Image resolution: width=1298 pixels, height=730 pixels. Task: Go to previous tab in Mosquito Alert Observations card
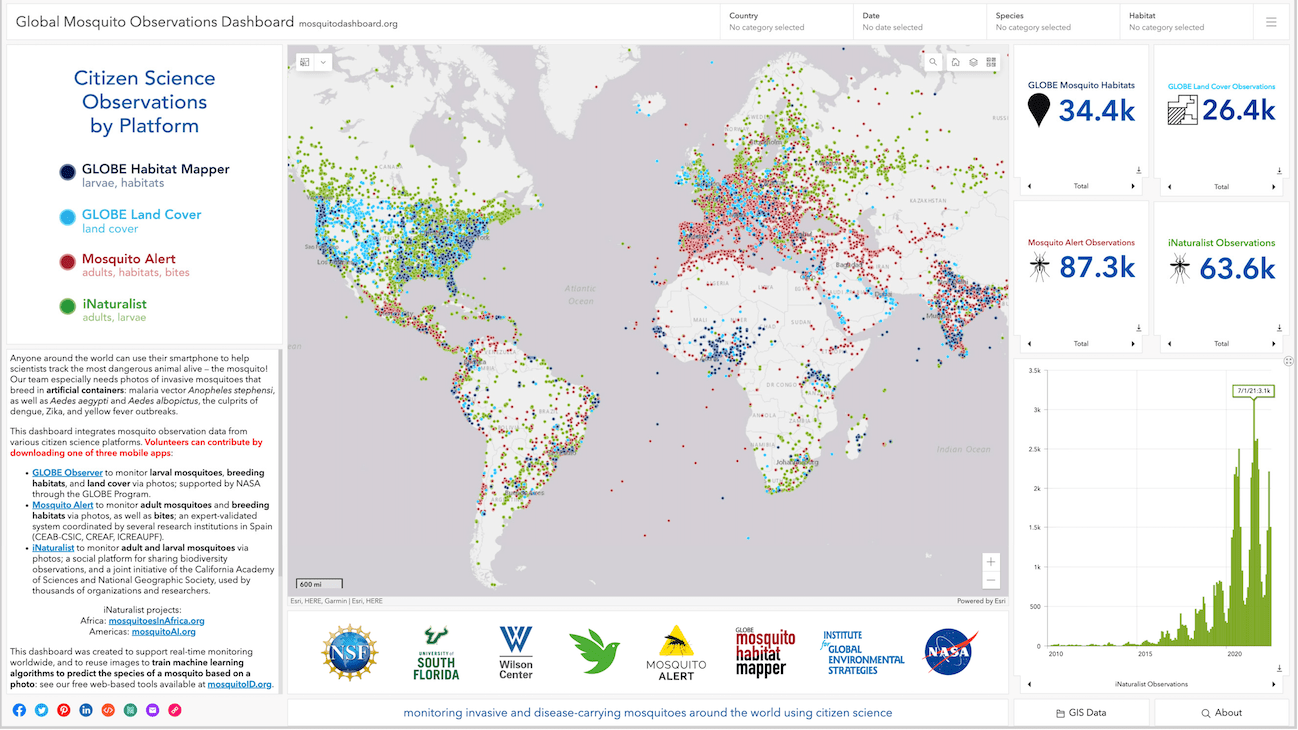pyautogui.click(x=1028, y=344)
